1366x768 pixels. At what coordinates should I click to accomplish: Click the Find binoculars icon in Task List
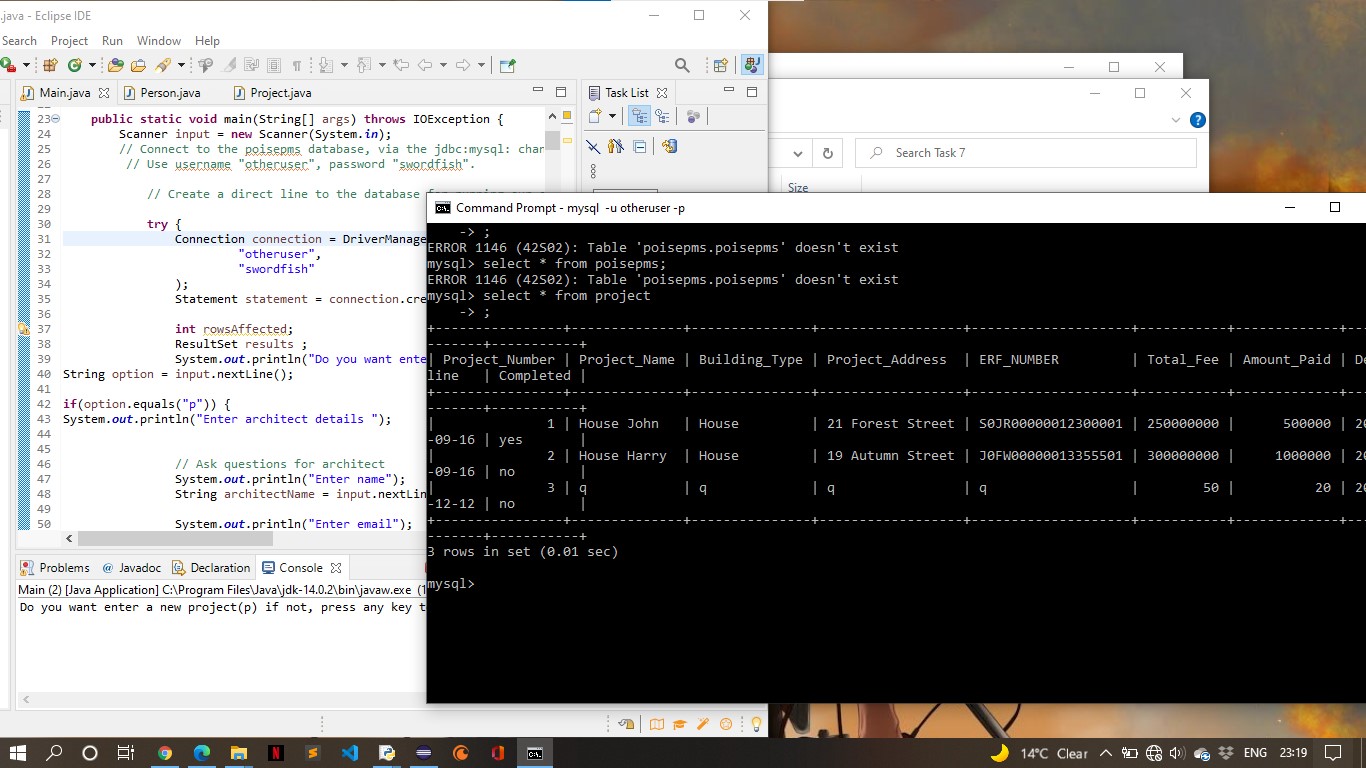tap(616, 146)
